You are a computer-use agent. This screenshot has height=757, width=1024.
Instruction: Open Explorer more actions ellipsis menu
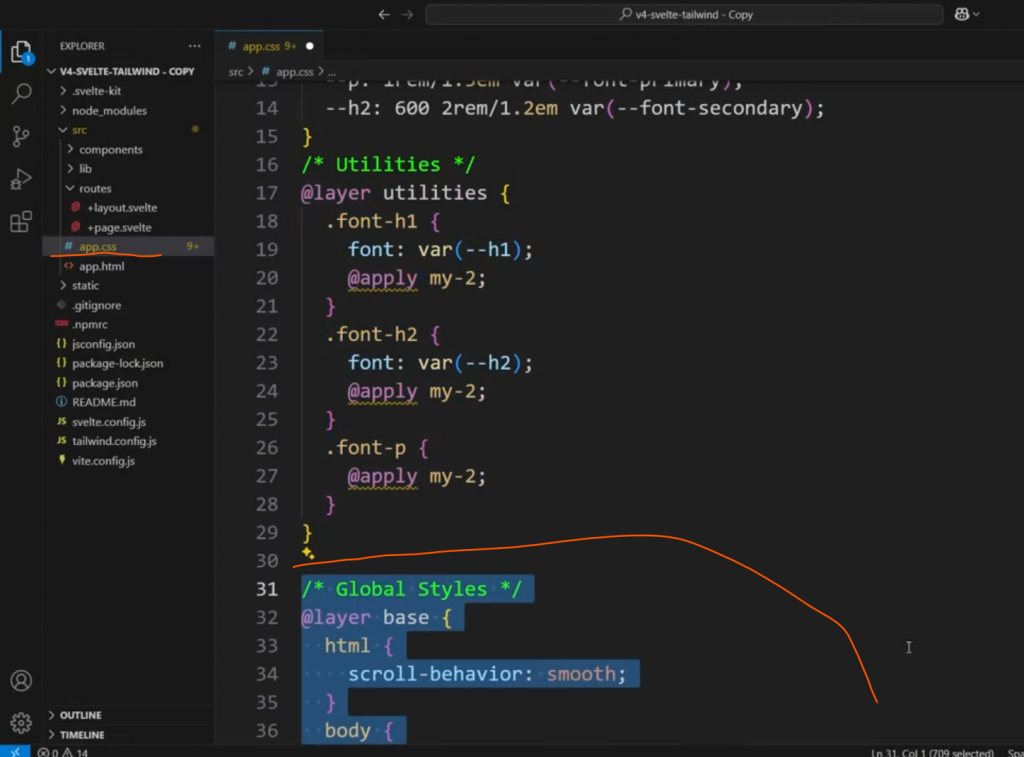pos(194,46)
